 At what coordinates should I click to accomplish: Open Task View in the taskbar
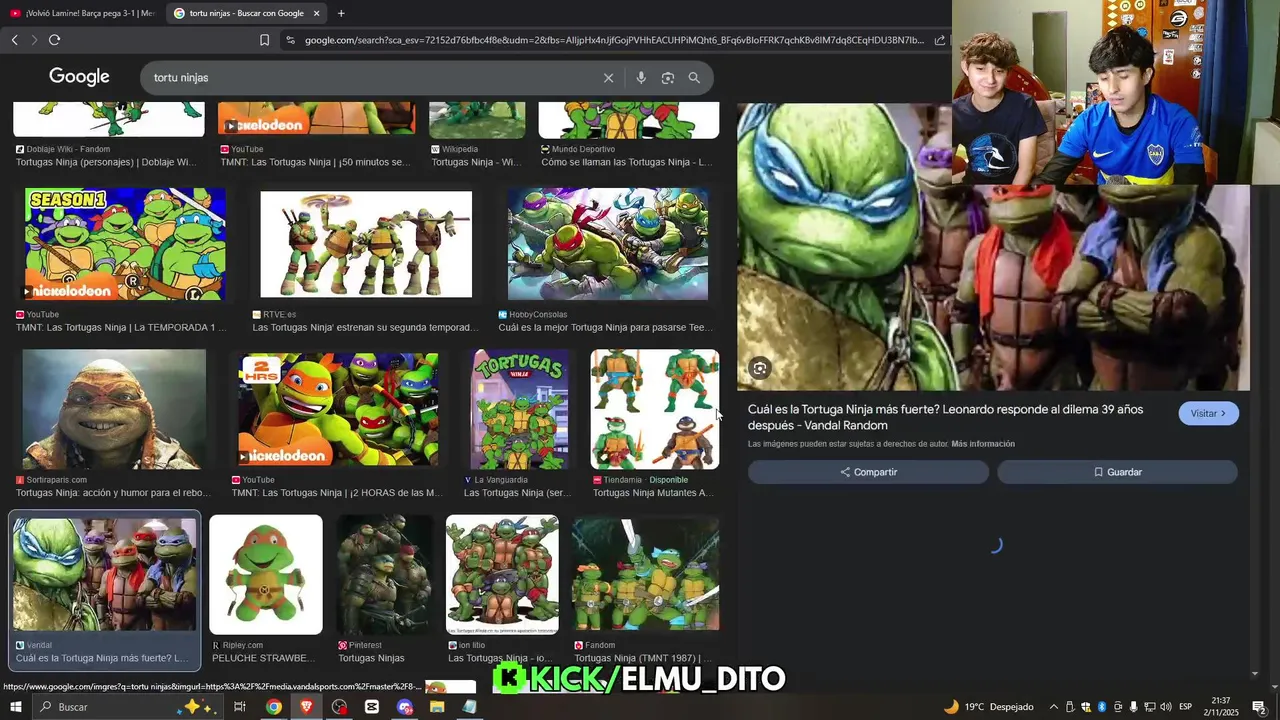click(240, 707)
